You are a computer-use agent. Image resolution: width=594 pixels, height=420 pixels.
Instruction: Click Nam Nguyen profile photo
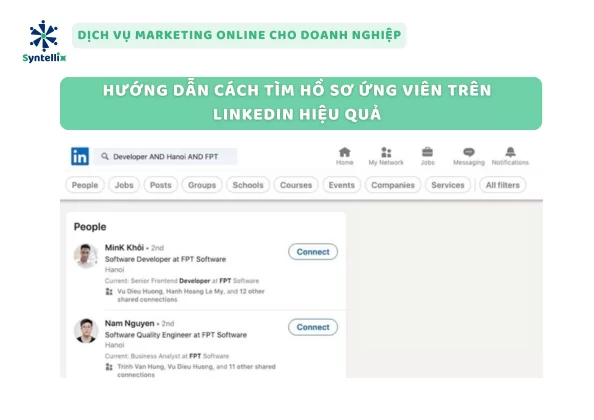click(x=86, y=331)
